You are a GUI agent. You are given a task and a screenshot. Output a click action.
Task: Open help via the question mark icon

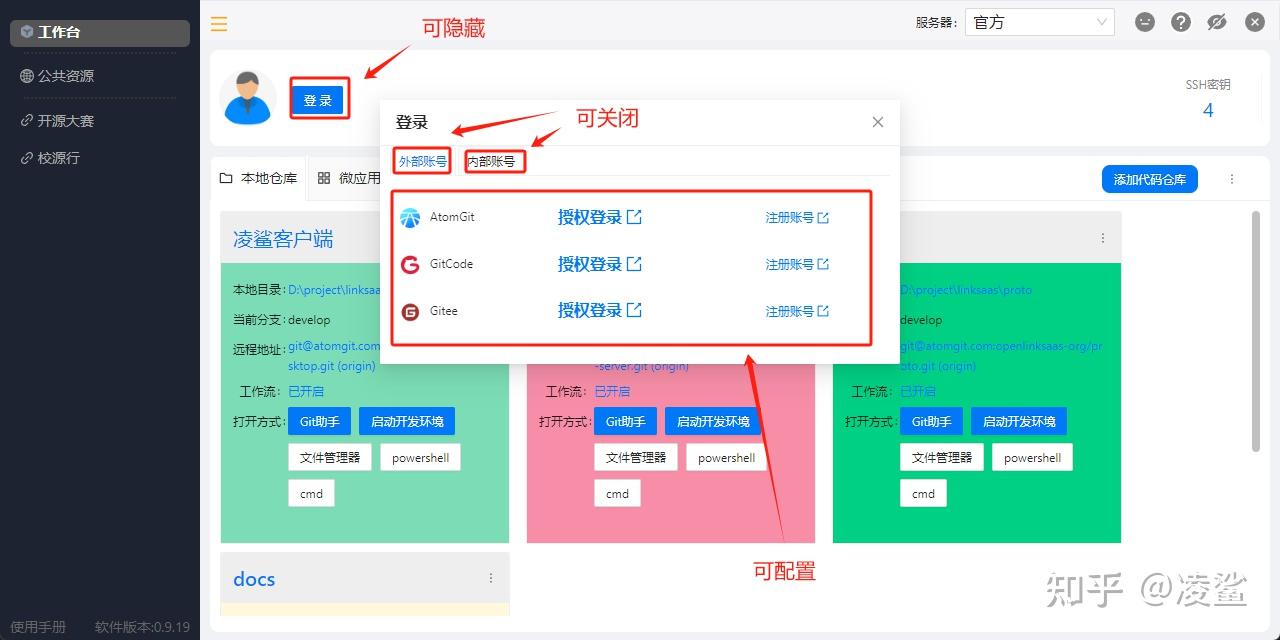coord(1180,21)
